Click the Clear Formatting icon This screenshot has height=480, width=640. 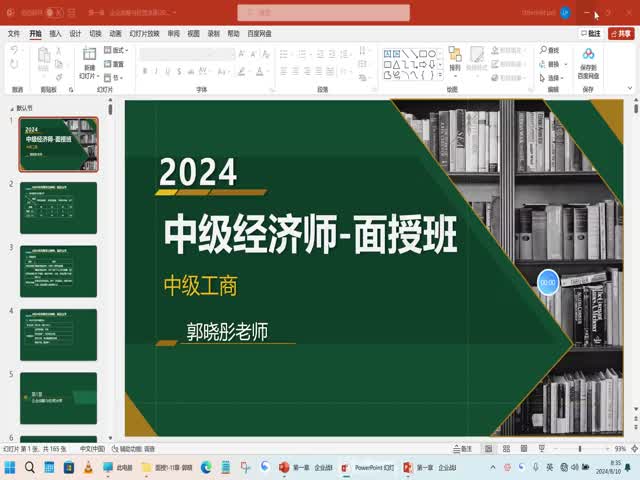point(266,53)
